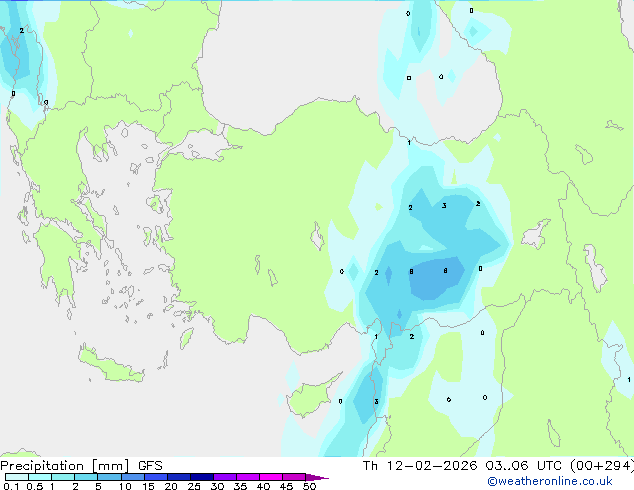Image resolution: width=634 pixels, height=490 pixels.
Task: Click the 20–25 mm legend color swatch
Action: coord(179,477)
